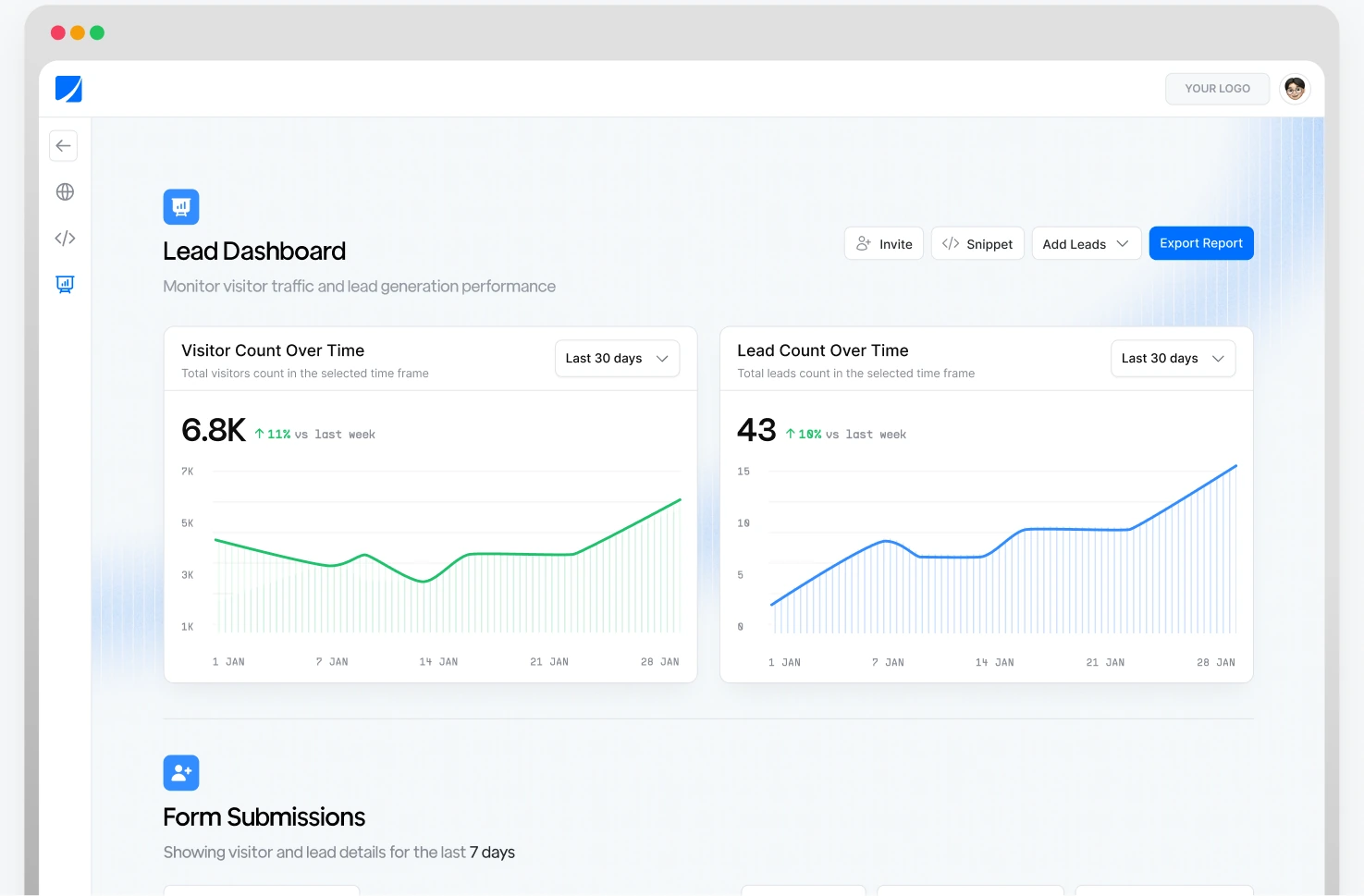Screen dimensions: 1364x896
Task: Click the 6.8K visitor total value
Action: point(214,430)
